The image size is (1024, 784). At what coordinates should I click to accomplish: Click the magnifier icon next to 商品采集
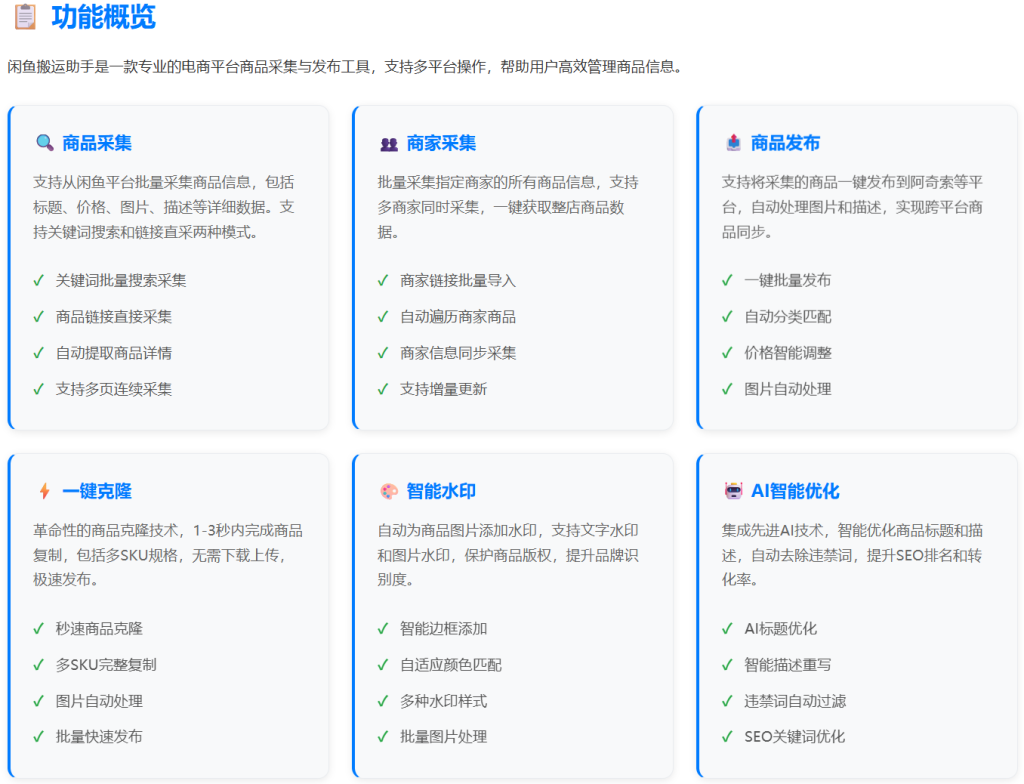tap(44, 143)
